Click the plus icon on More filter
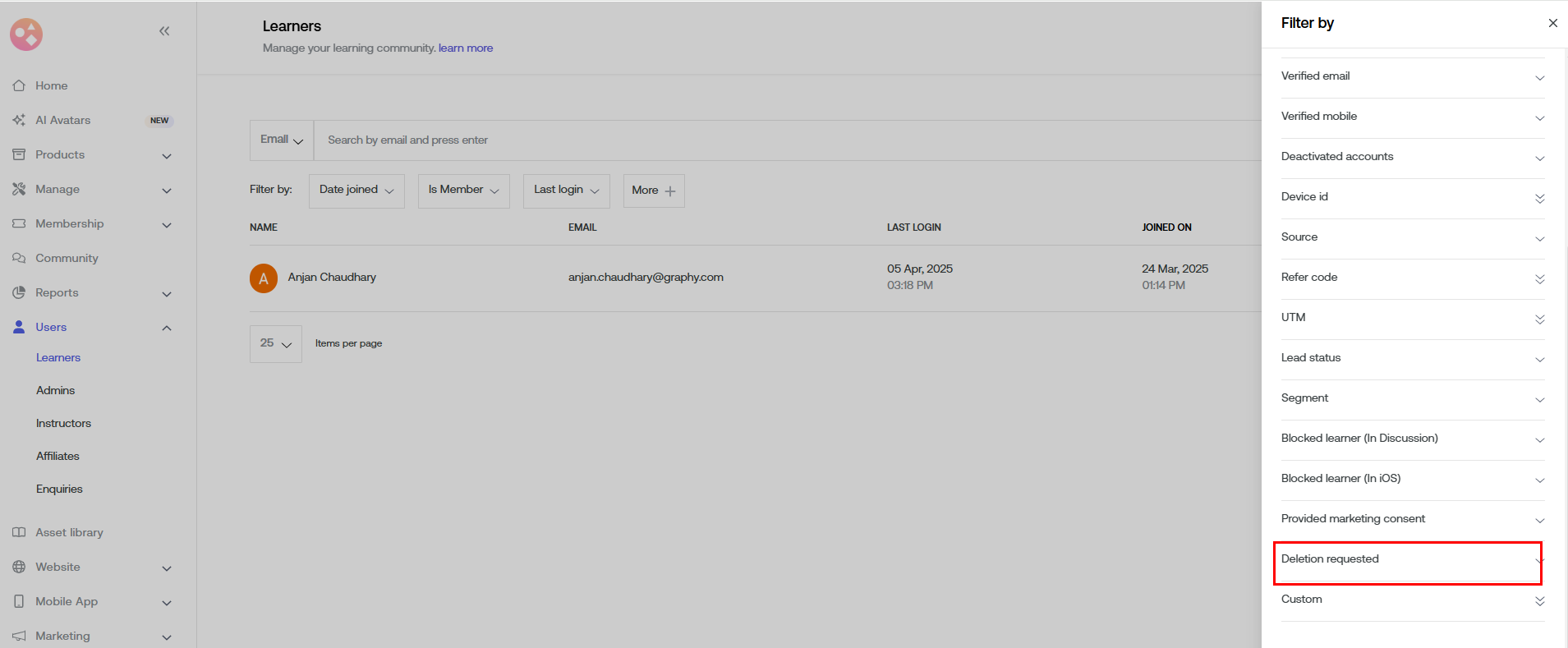This screenshot has height=648, width=1568. point(670,191)
